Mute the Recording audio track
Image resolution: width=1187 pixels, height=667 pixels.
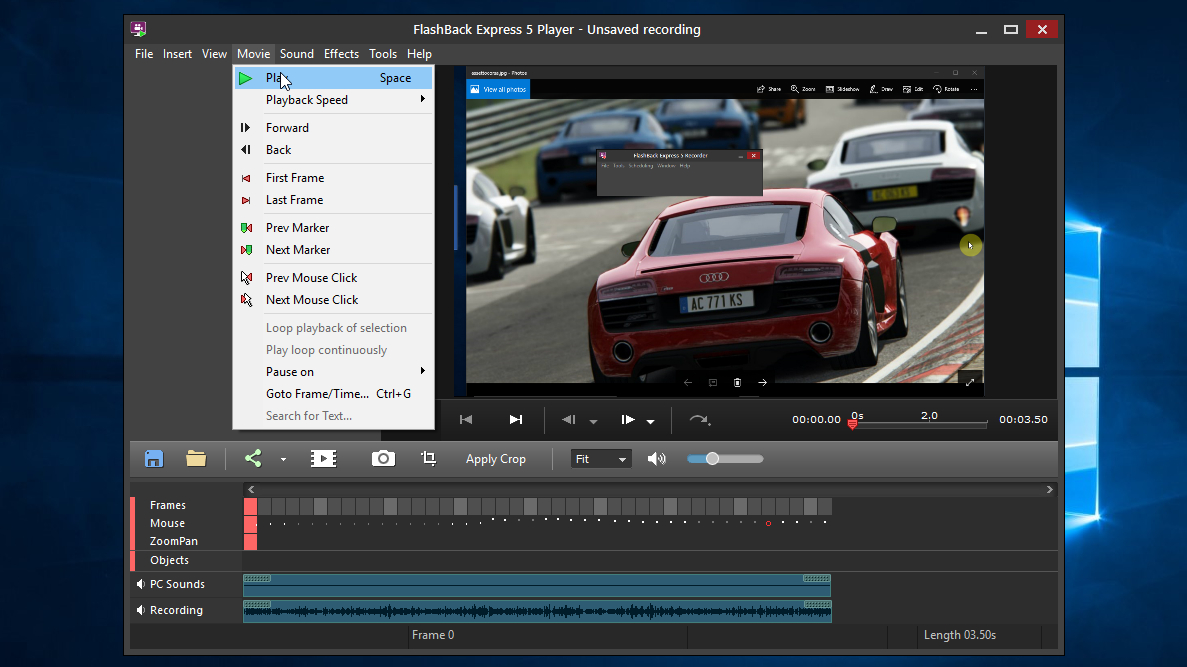[140, 610]
